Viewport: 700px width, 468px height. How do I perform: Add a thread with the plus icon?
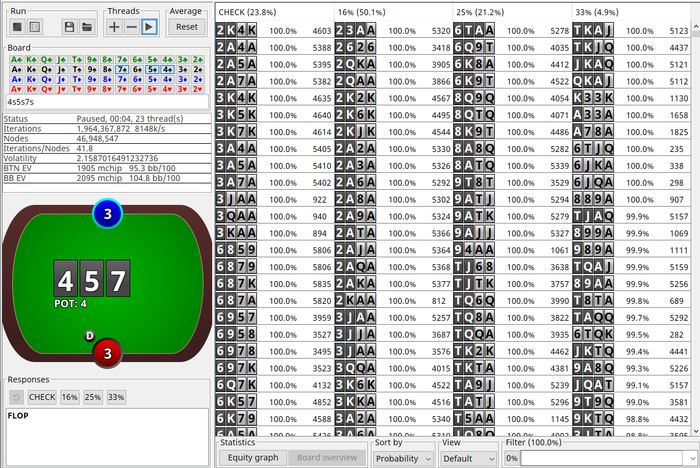coord(114,27)
